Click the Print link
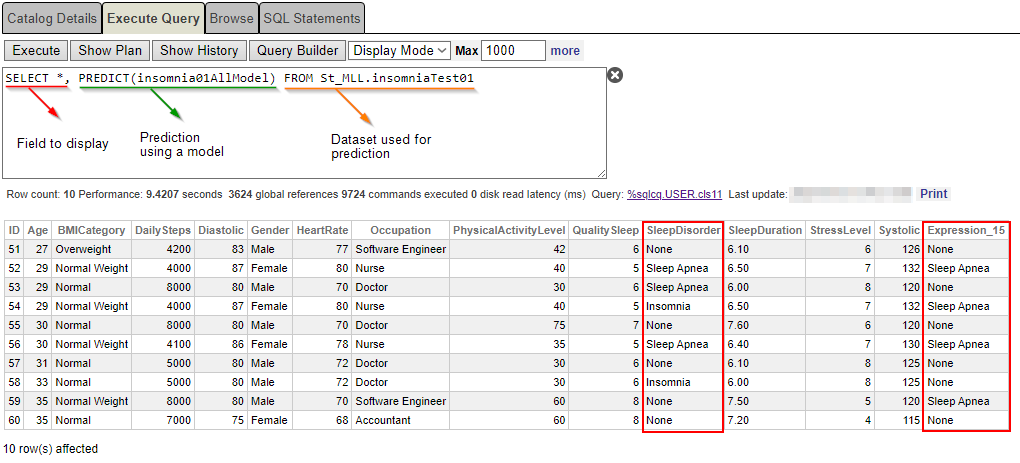 [933, 194]
